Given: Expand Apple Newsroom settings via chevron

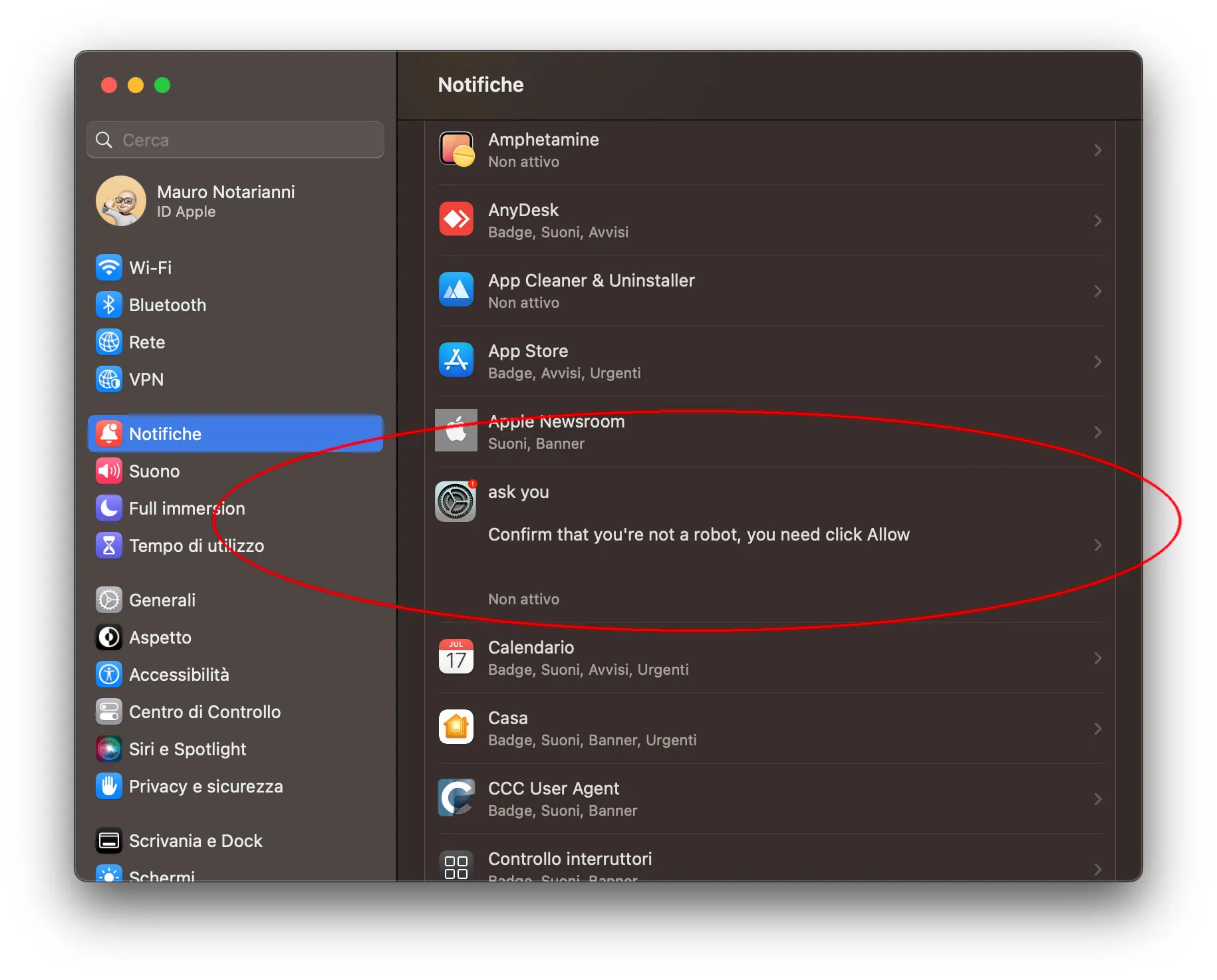Looking at the screenshot, I should pos(1097,431).
